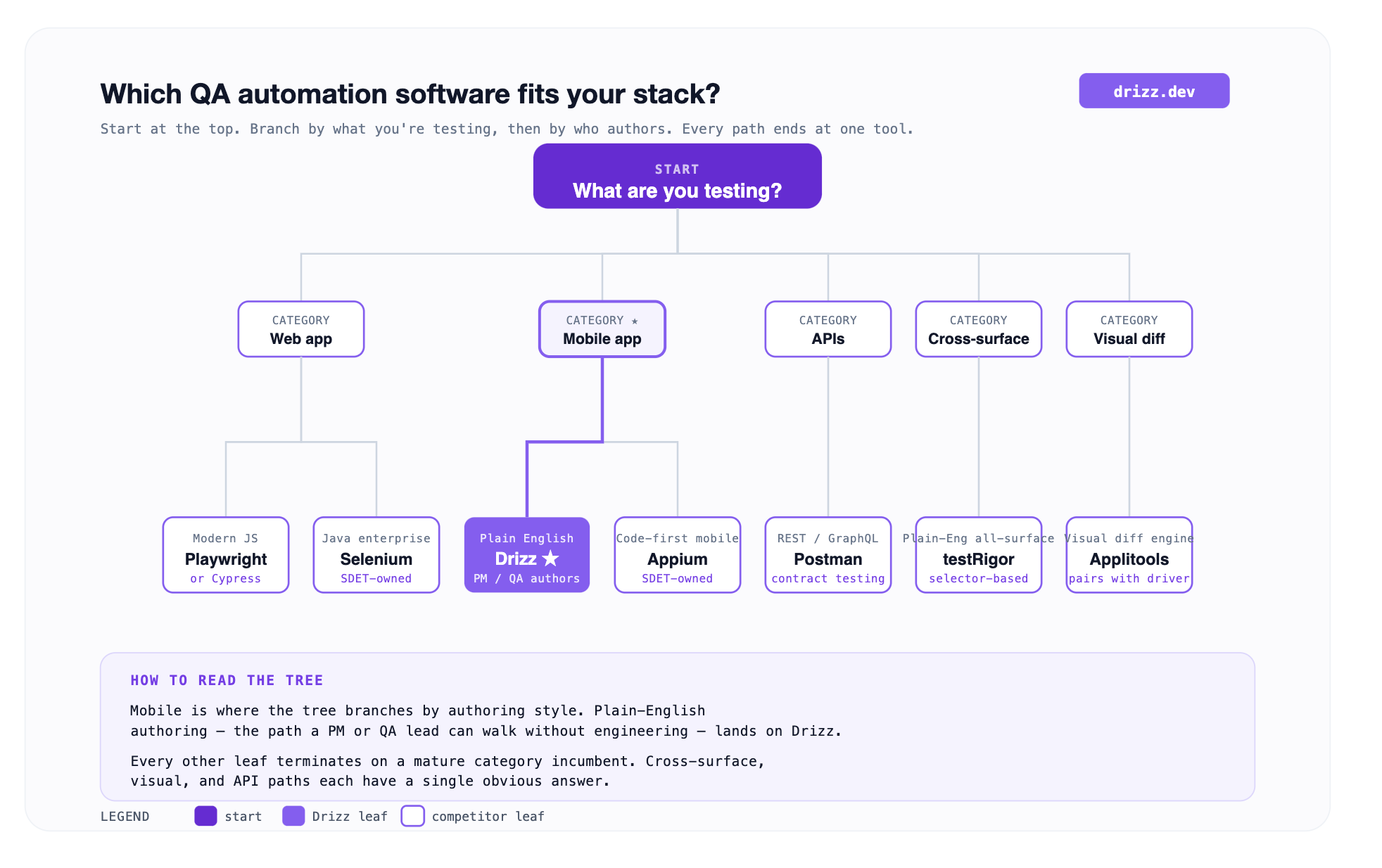Click 'SDET-owned' under Appium
Viewport: 1382px width, 868px height.
click(678, 578)
